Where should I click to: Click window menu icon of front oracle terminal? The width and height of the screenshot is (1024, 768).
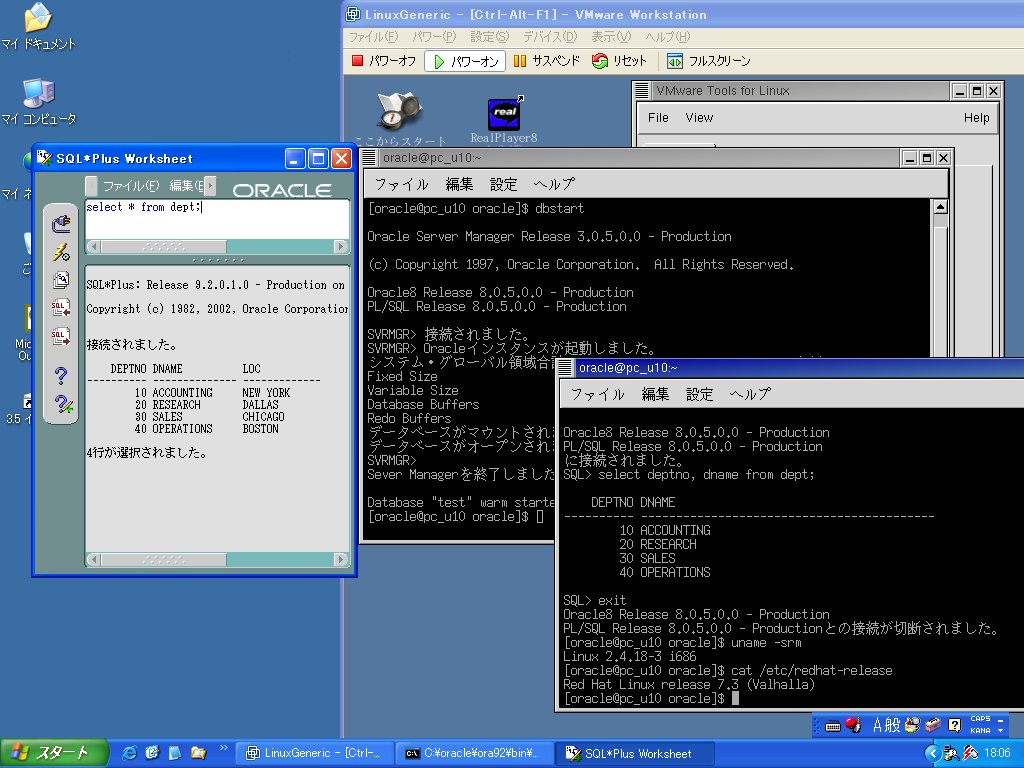coord(566,367)
